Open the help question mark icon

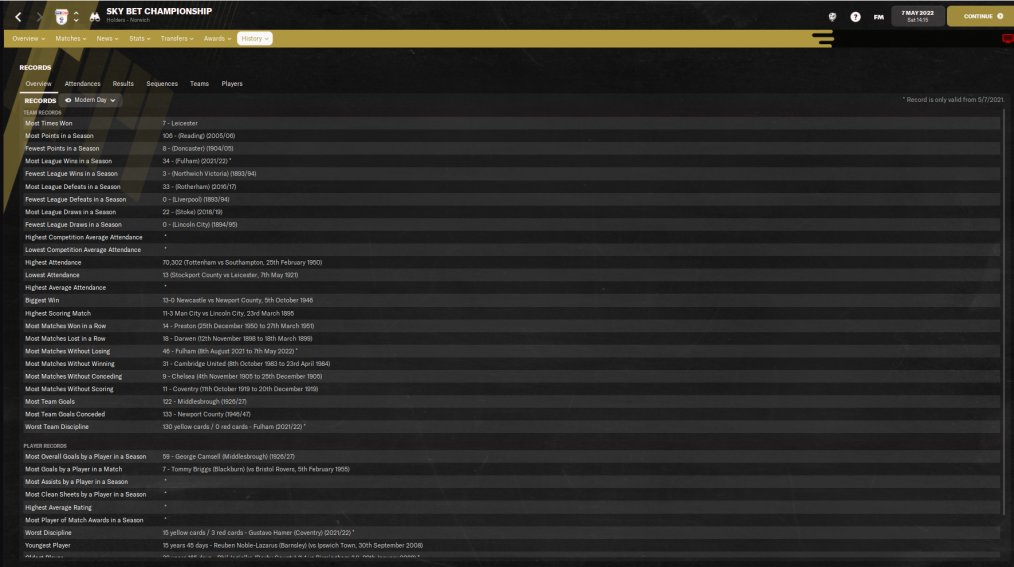click(855, 17)
